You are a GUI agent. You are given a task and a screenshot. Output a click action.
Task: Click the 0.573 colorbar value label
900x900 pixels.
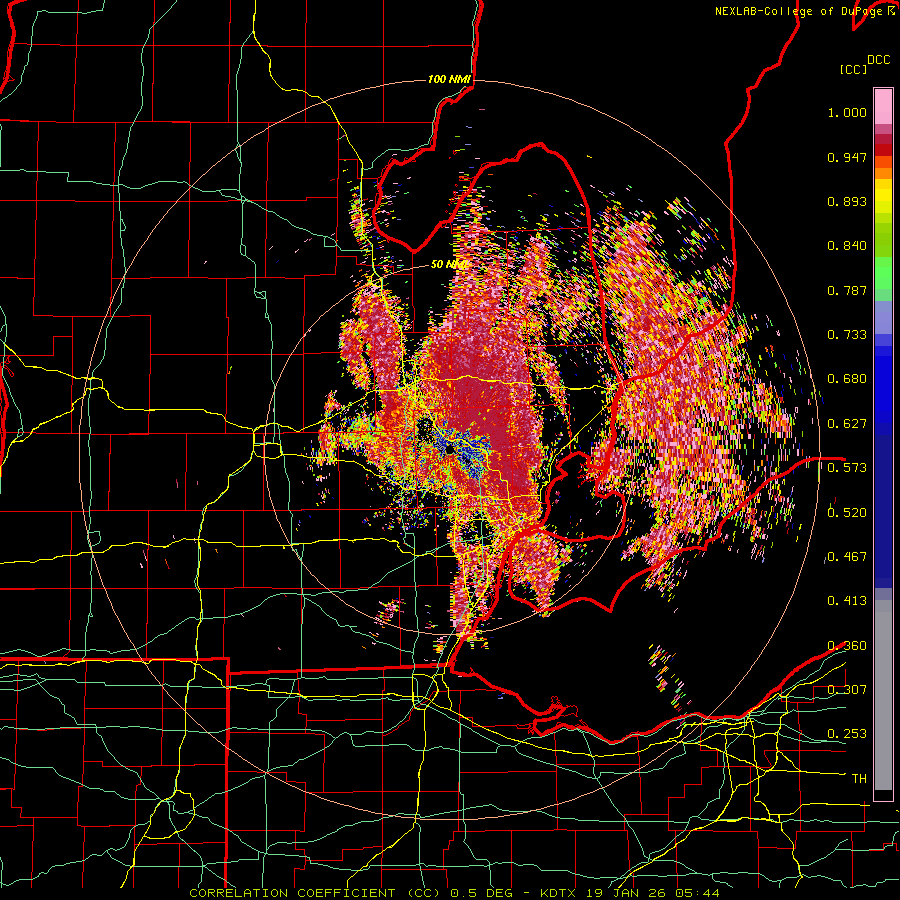click(x=847, y=467)
